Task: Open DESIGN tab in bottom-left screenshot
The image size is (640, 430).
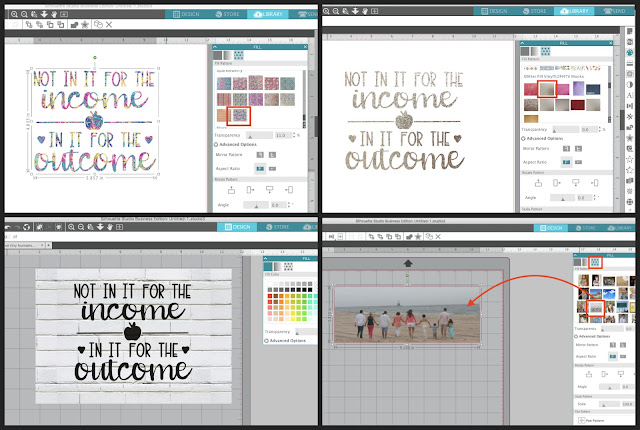Action: [x=237, y=227]
